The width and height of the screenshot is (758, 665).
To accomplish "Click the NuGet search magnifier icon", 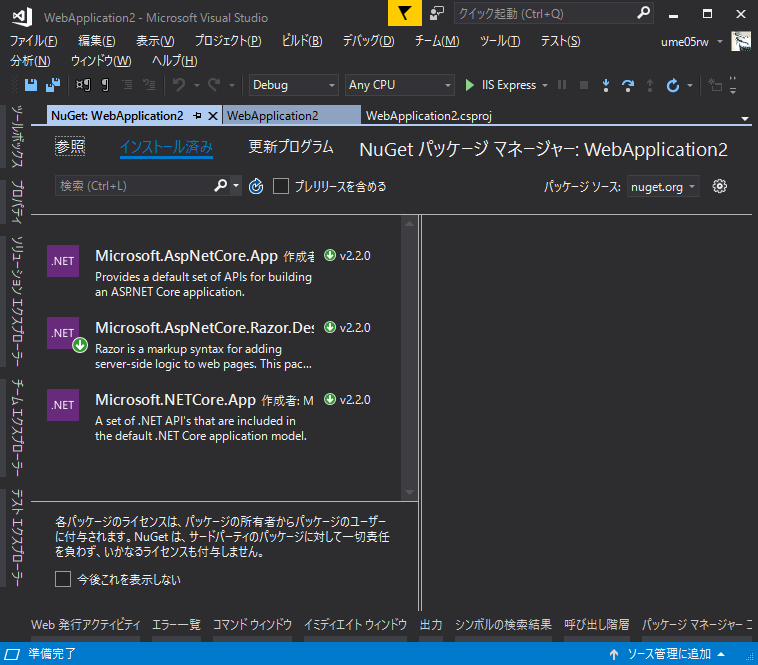I will pos(220,186).
